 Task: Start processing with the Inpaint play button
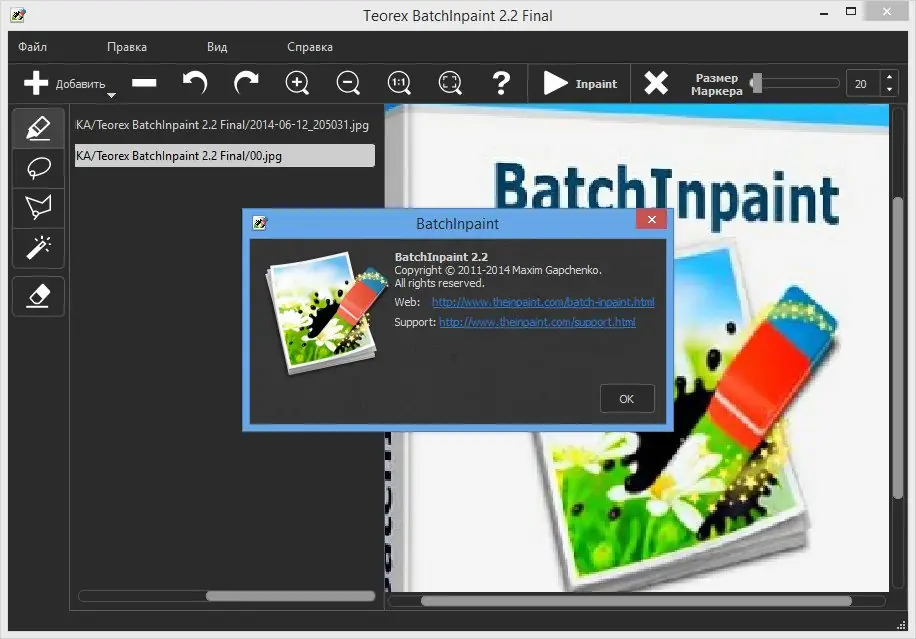(580, 84)
